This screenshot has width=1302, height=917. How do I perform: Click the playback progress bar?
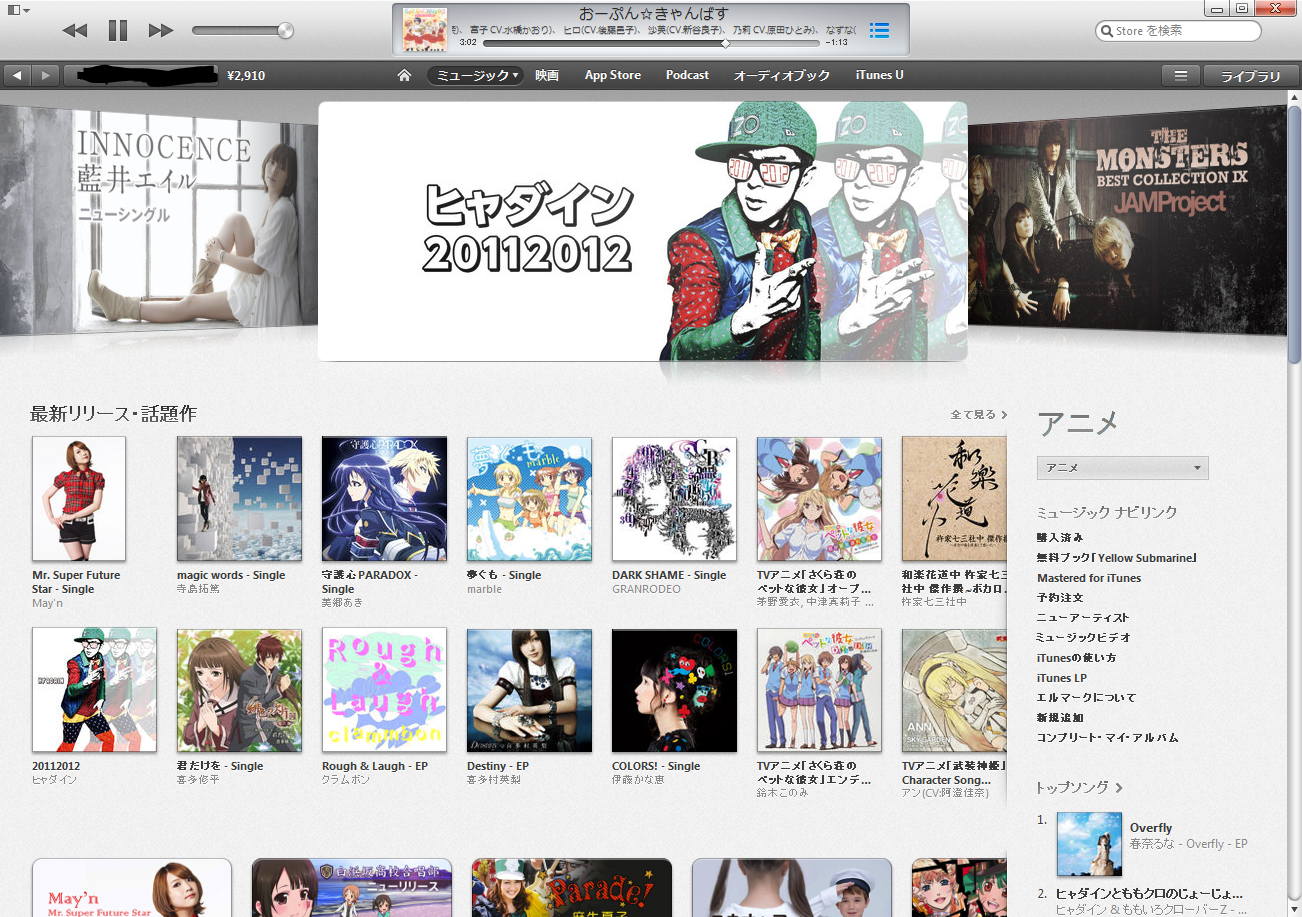[653, 43]
